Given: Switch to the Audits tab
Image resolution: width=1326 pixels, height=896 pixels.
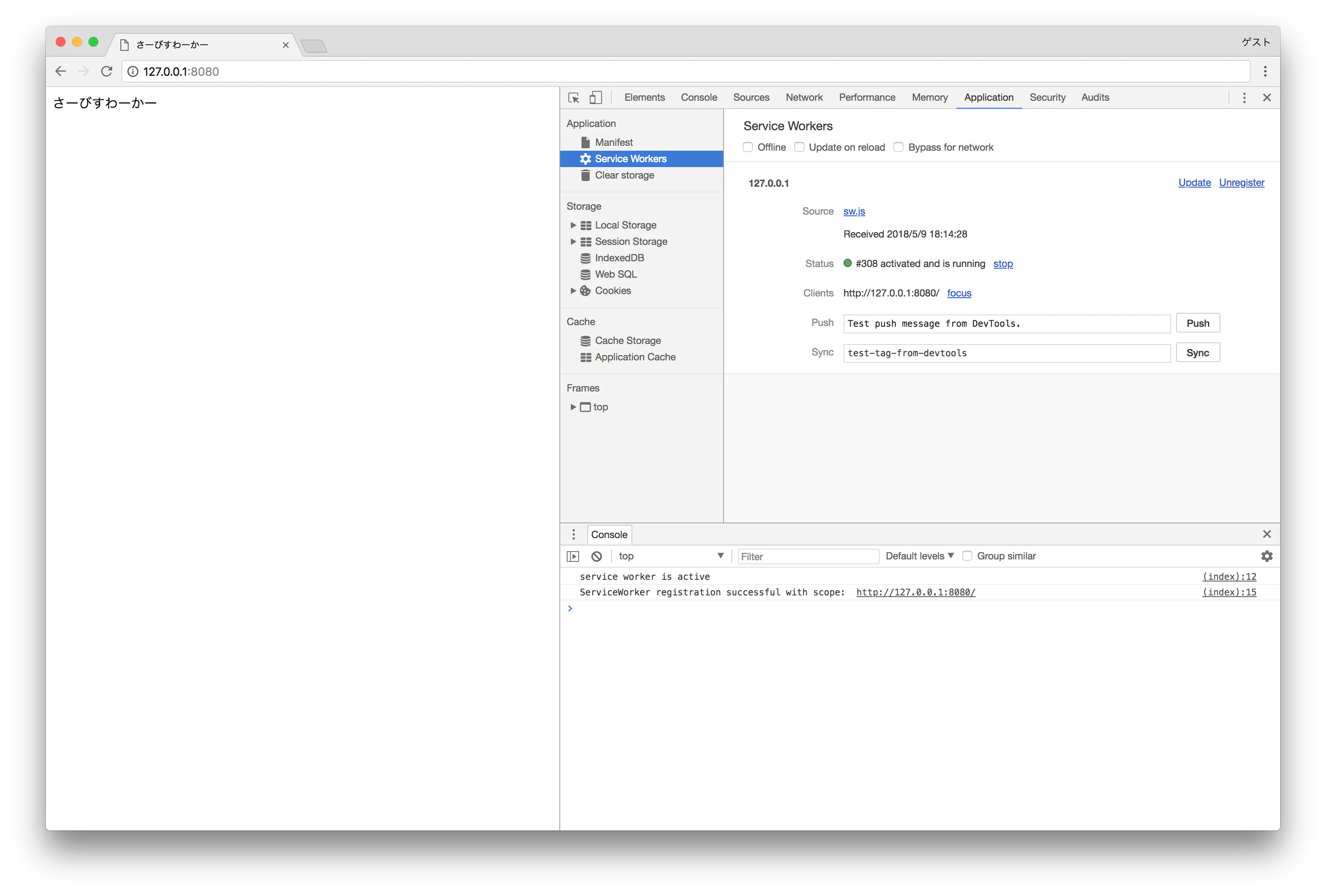Looking at the screenshot, I should click(1095, 97).
